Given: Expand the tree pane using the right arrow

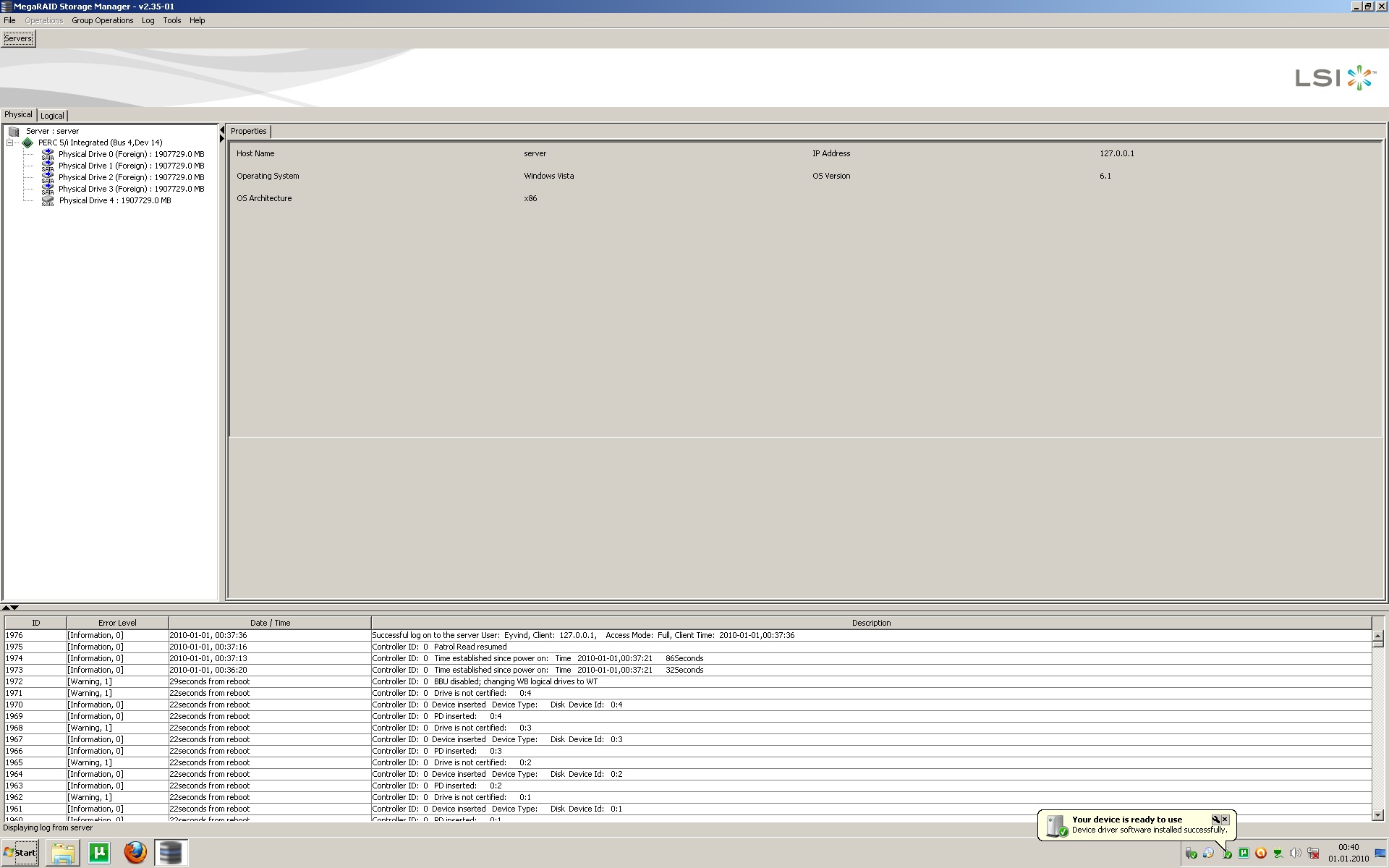Looking at the screenshot, I should tap(222, 139).
